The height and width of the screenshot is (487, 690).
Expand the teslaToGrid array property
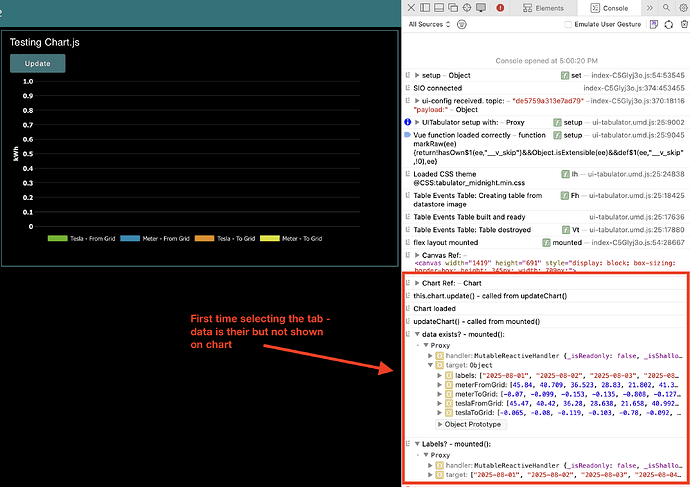439,413
